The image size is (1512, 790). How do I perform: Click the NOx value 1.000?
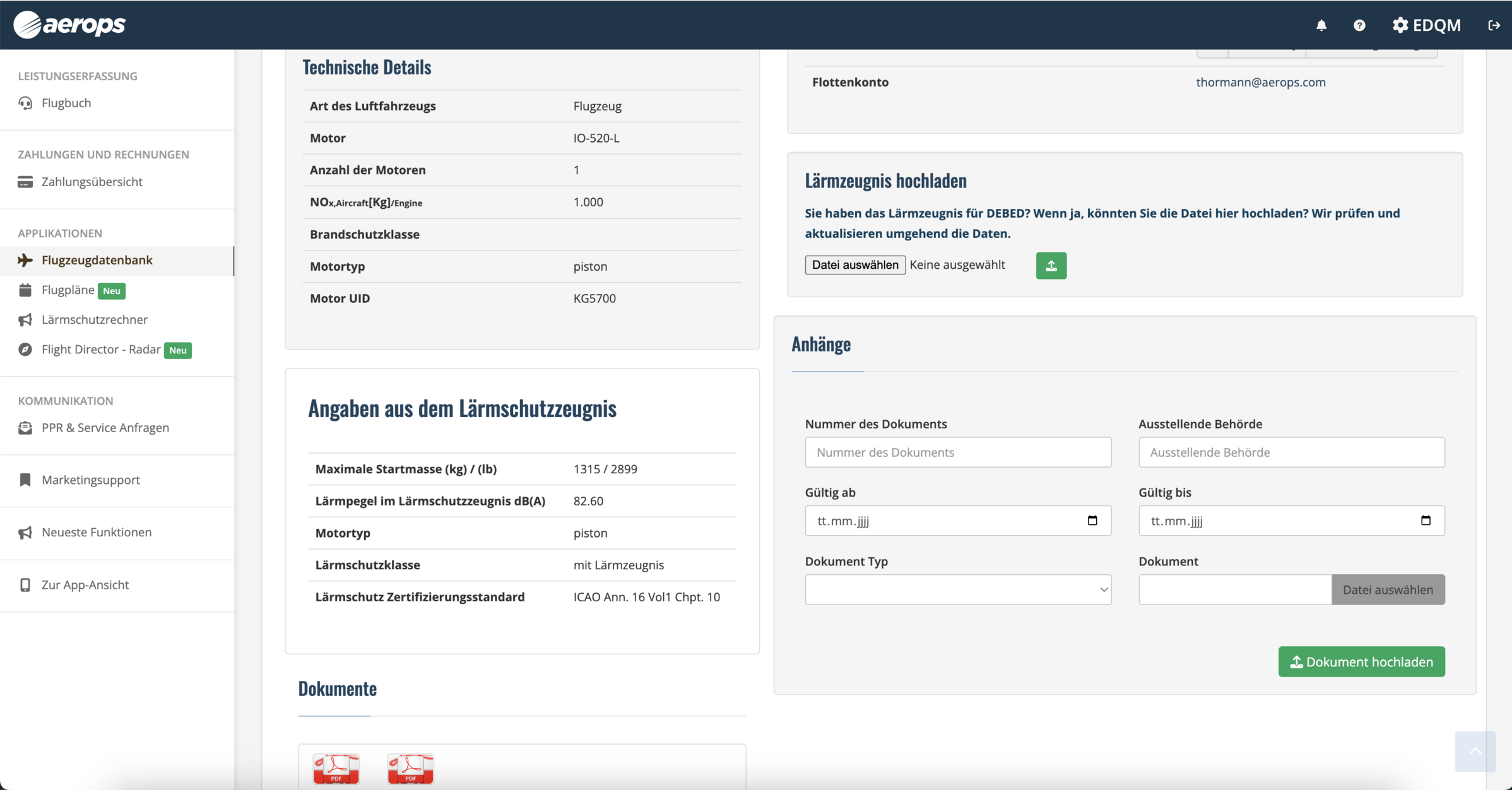pos(588,202)
